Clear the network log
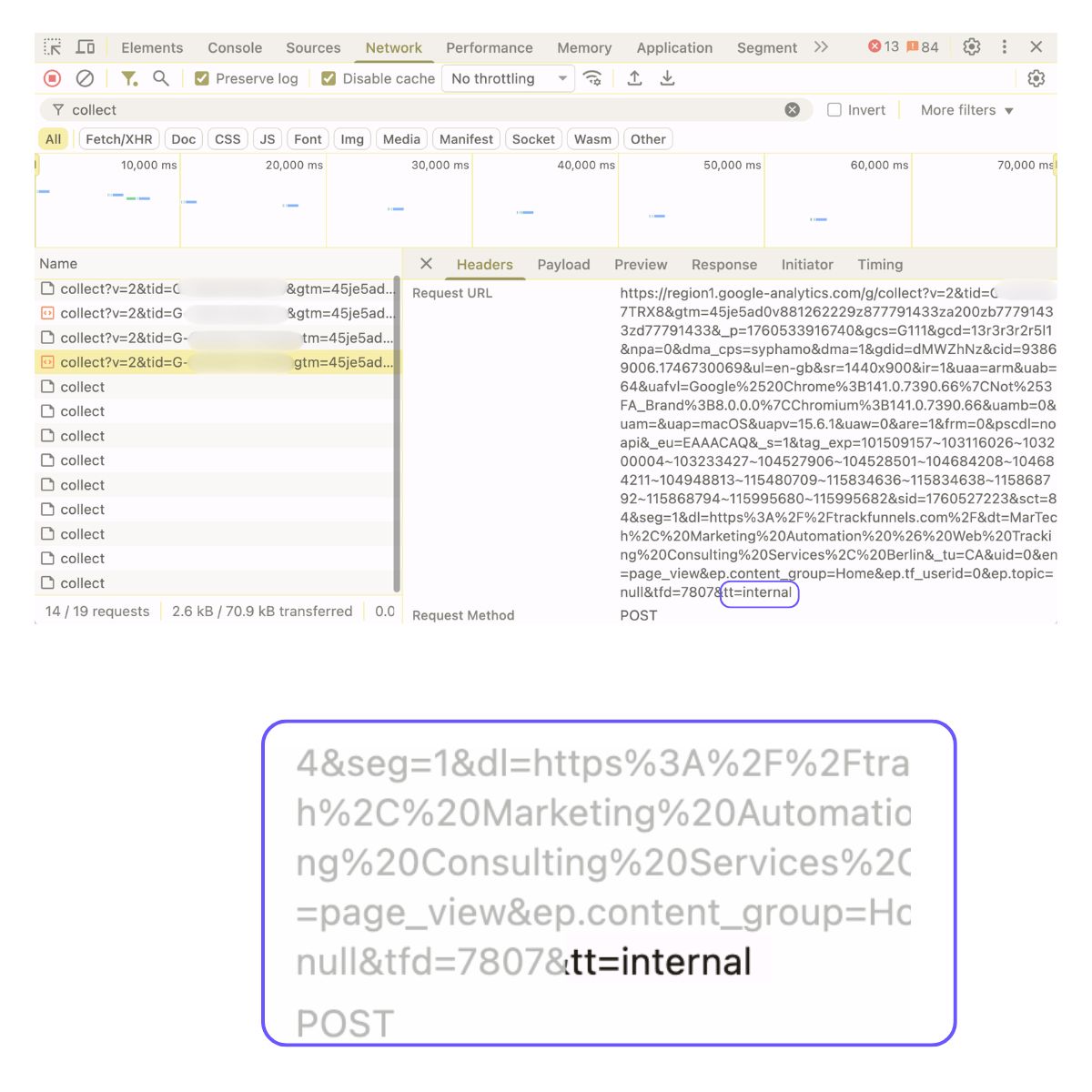 pos(85,79)
